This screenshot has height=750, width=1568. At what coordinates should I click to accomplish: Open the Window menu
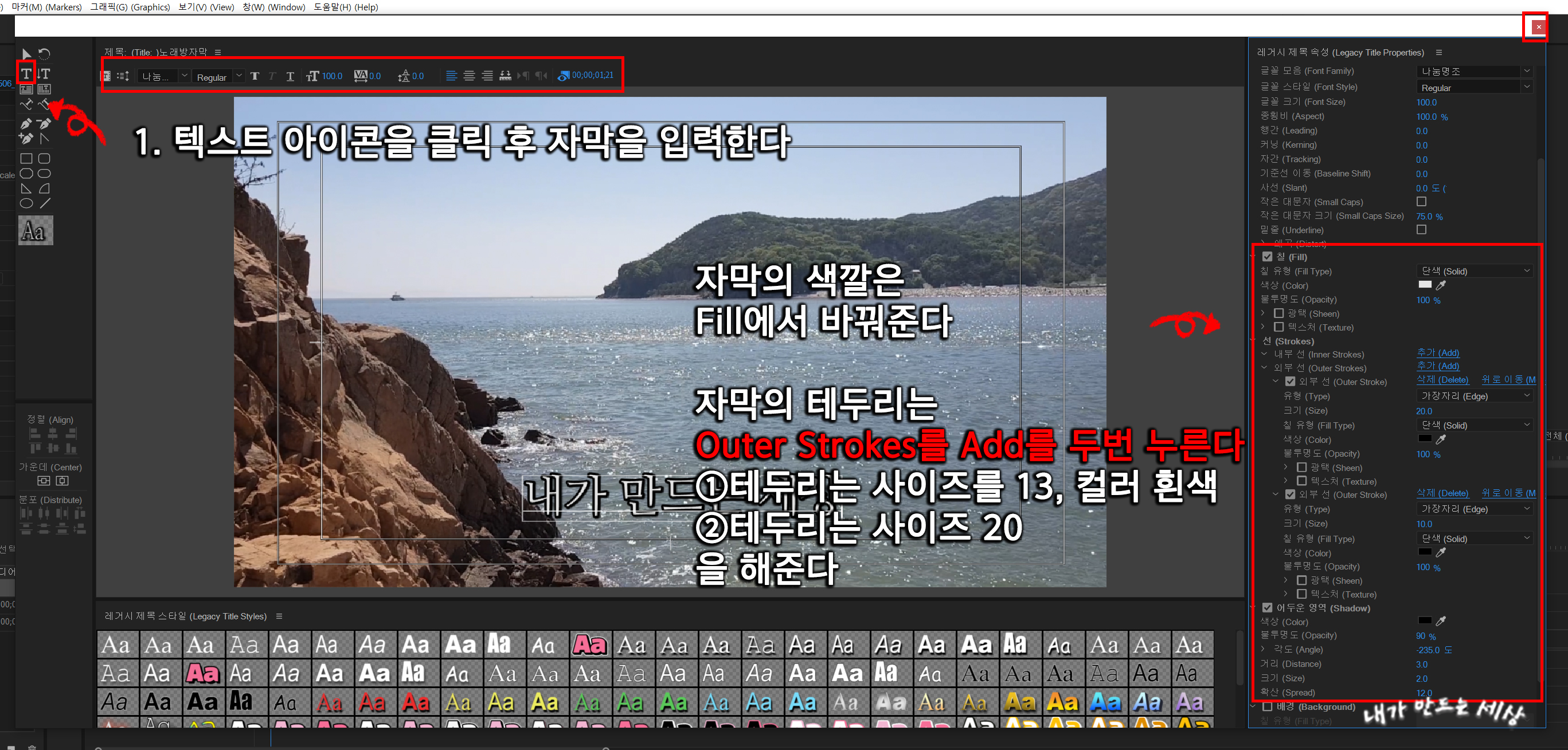[273, 7]
